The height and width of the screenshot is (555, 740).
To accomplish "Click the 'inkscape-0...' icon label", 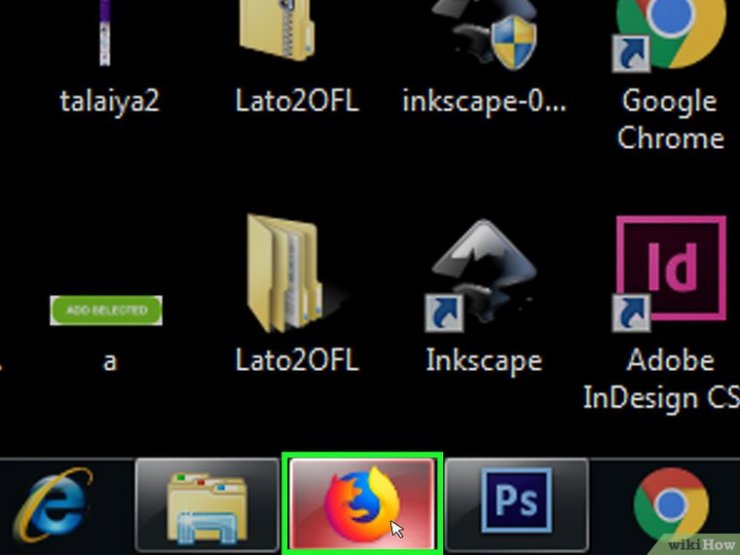I will click(484, 102).
